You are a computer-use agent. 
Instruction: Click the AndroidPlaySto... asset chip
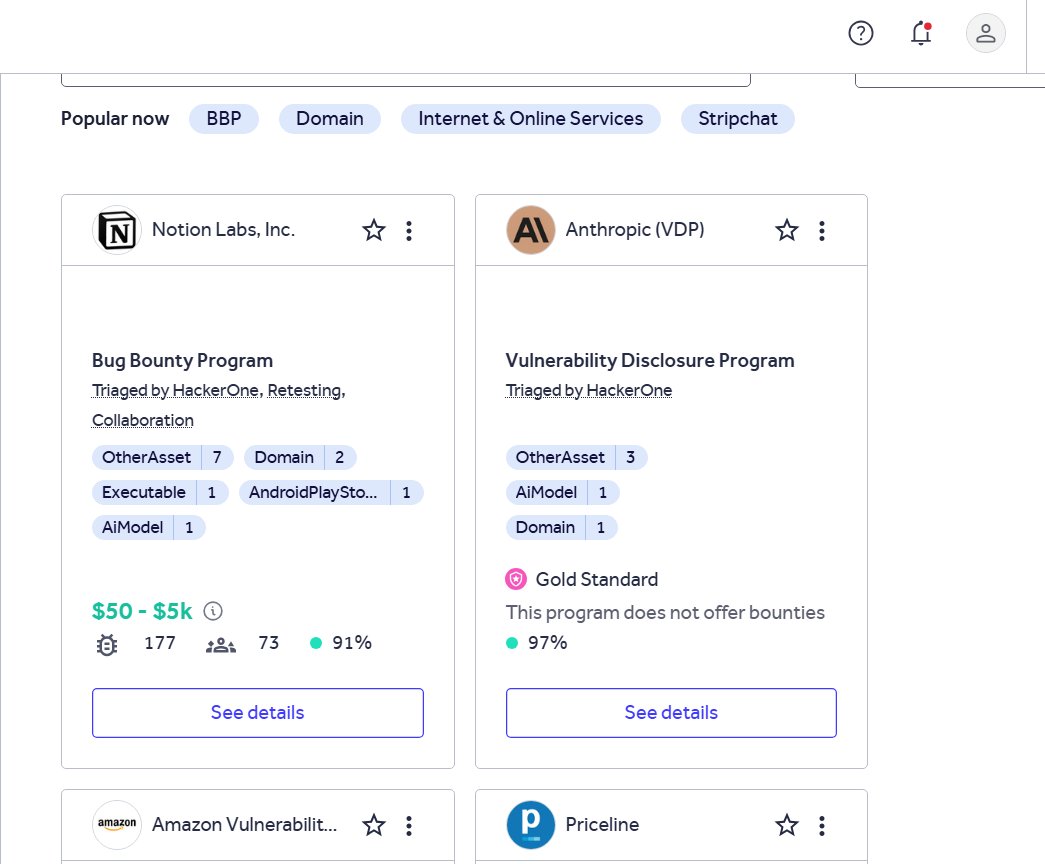point(331,493)
